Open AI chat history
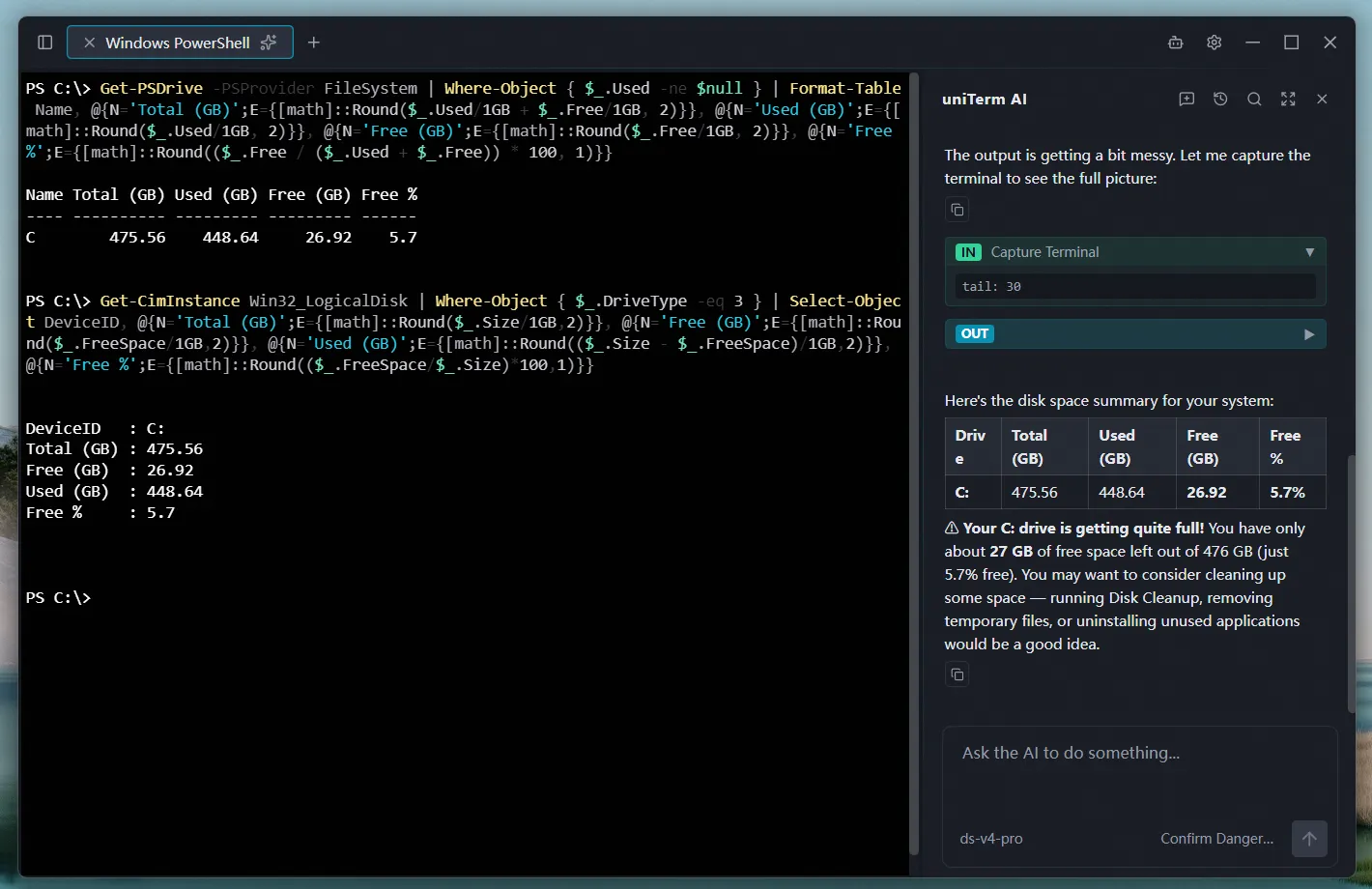 (x=1220, y=99)
